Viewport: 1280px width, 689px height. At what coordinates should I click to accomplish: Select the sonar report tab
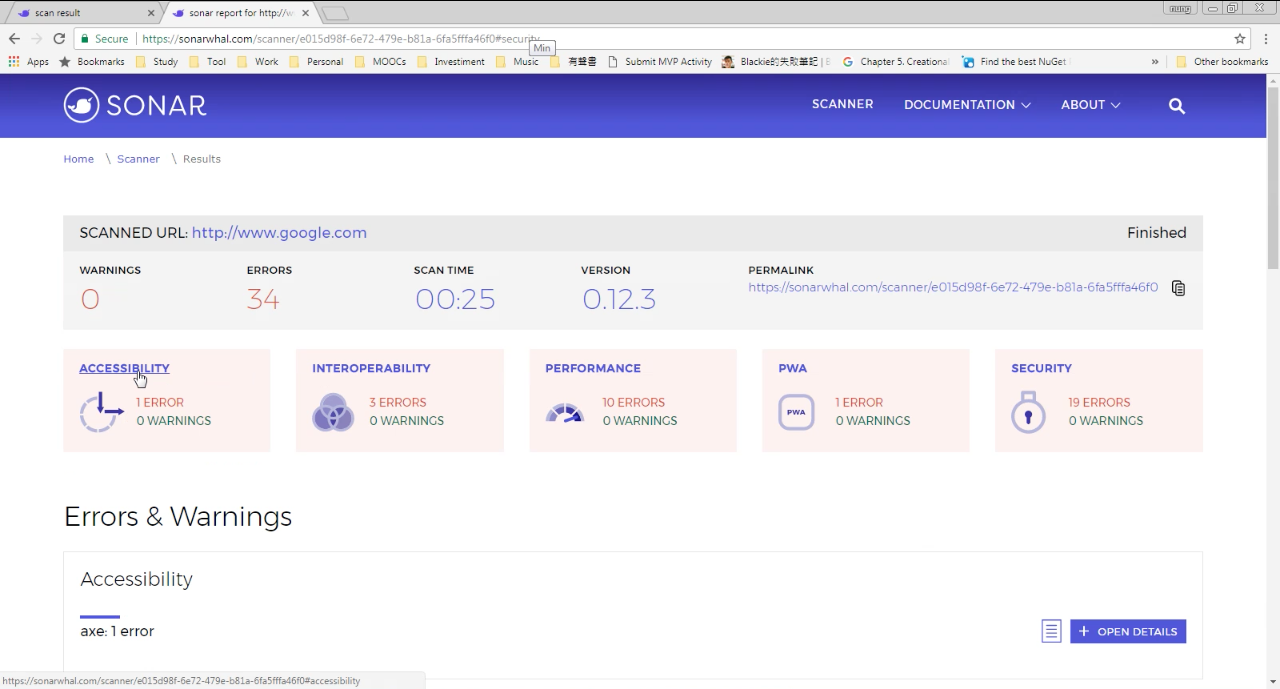[240, 13]
